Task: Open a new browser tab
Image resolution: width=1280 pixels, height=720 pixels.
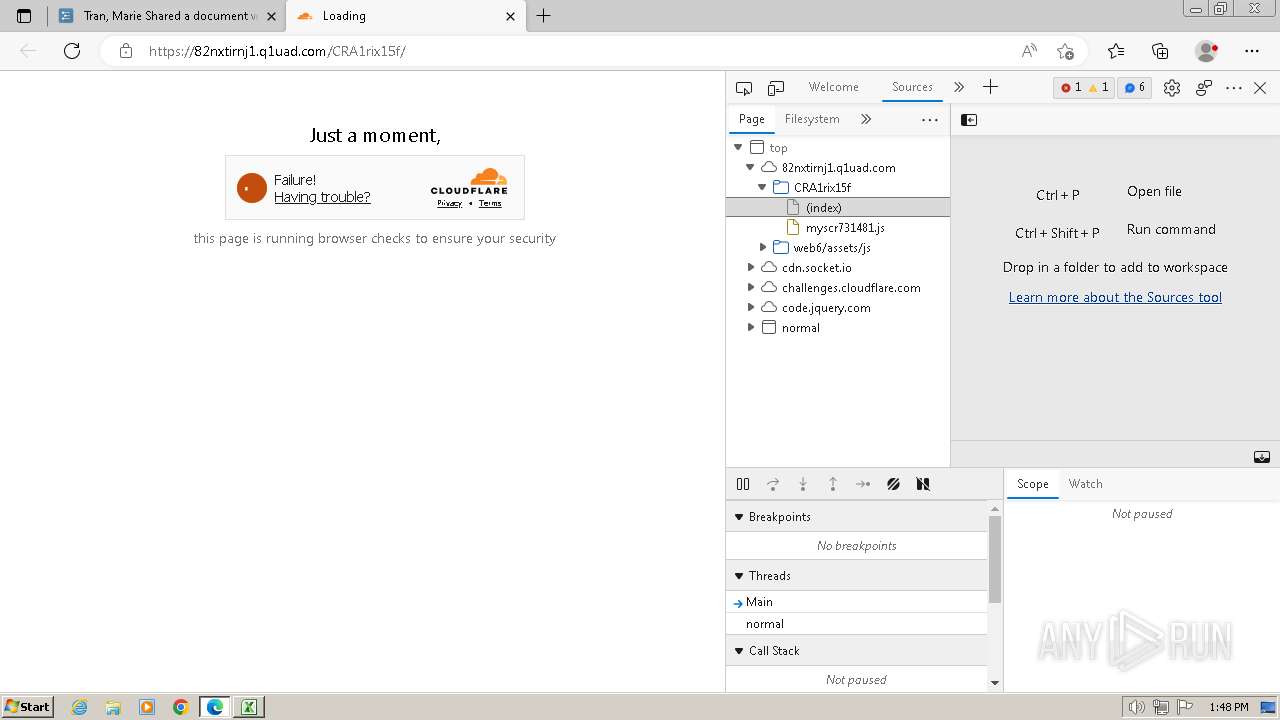Action: point(544,16)
